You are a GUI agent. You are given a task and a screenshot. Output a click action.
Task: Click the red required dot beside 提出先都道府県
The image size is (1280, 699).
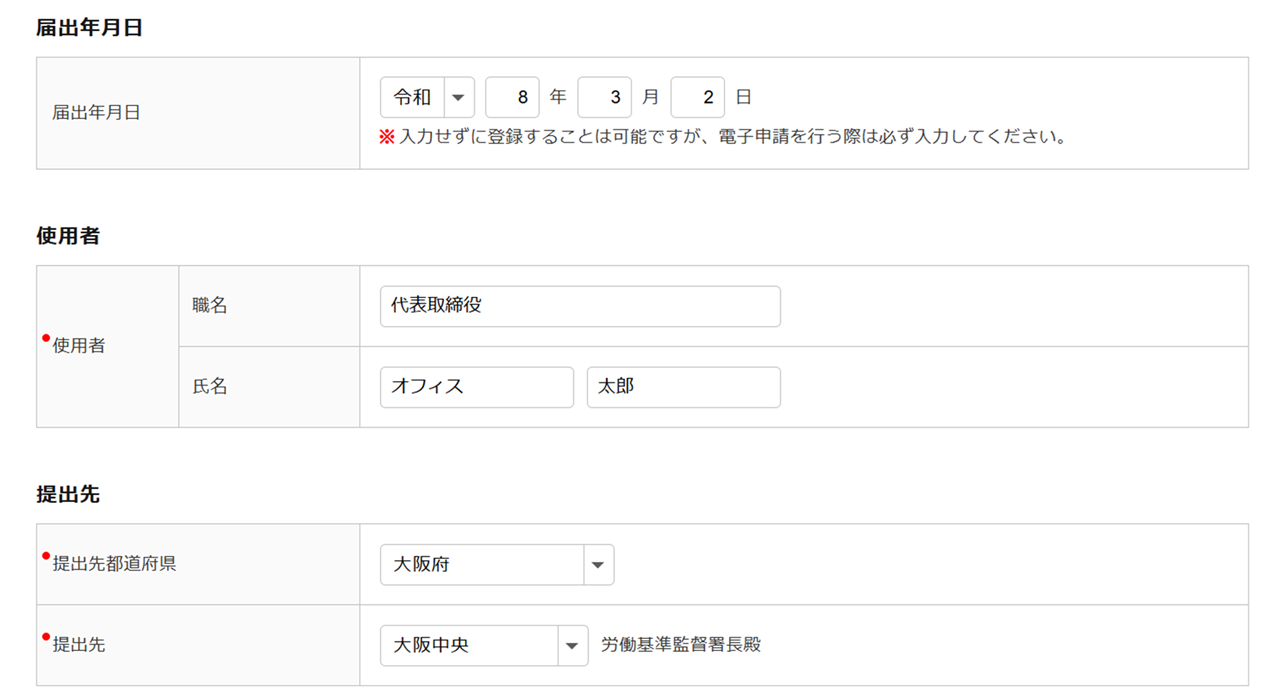point(46,556)
